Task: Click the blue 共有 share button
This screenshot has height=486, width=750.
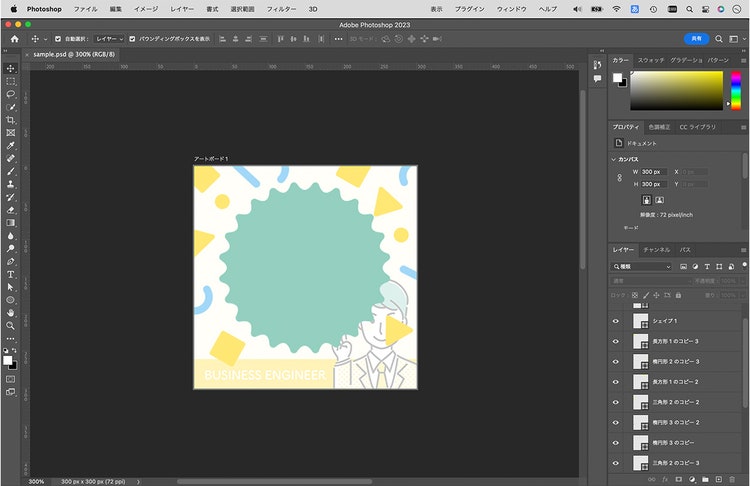Action: coord(696,39)
